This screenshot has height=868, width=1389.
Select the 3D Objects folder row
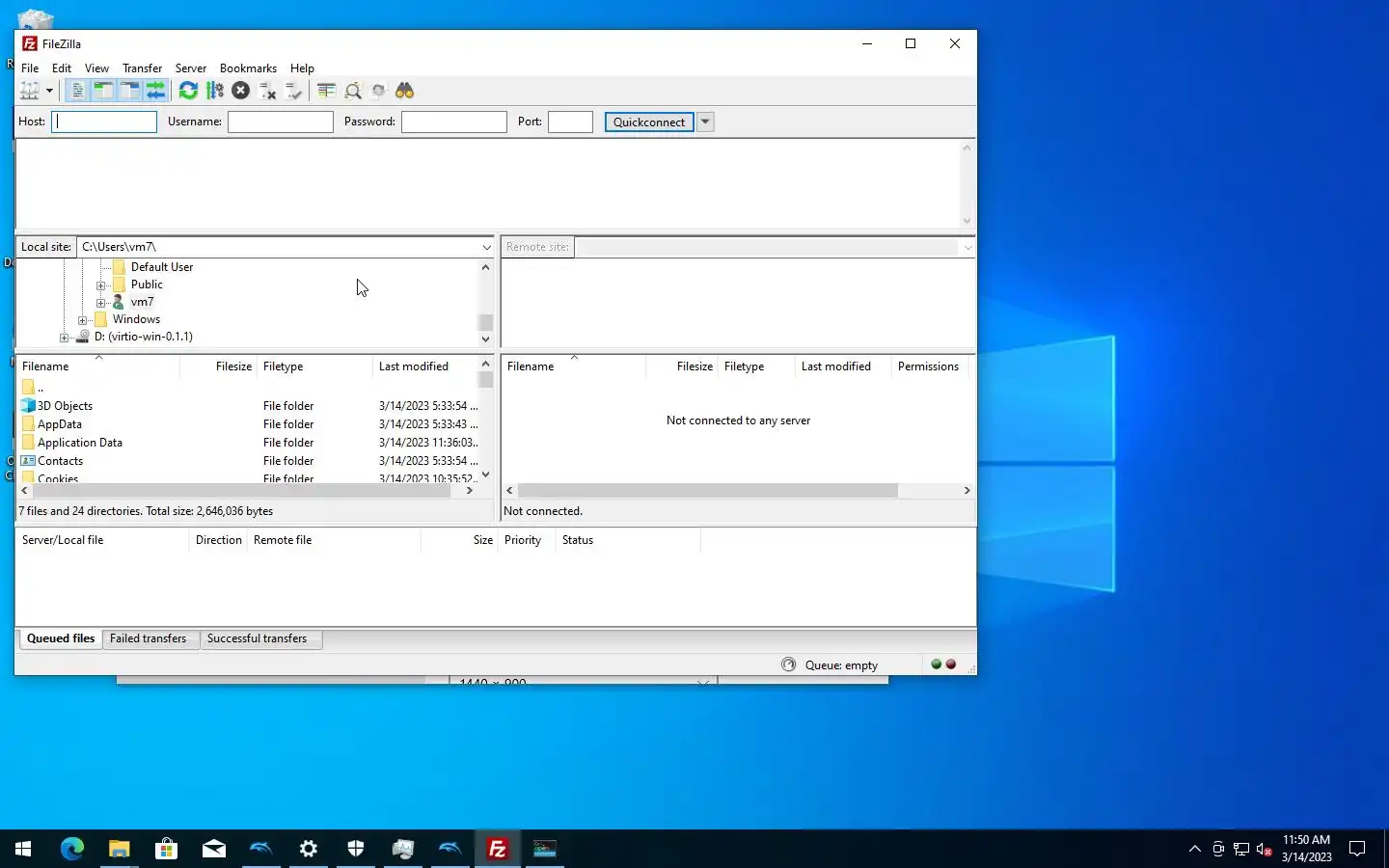tap(249, 406)
